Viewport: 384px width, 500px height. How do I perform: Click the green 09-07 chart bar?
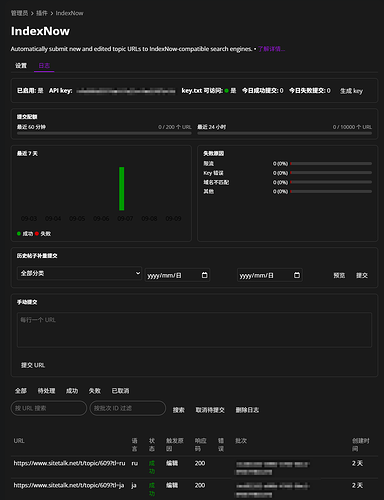[122, 189]
